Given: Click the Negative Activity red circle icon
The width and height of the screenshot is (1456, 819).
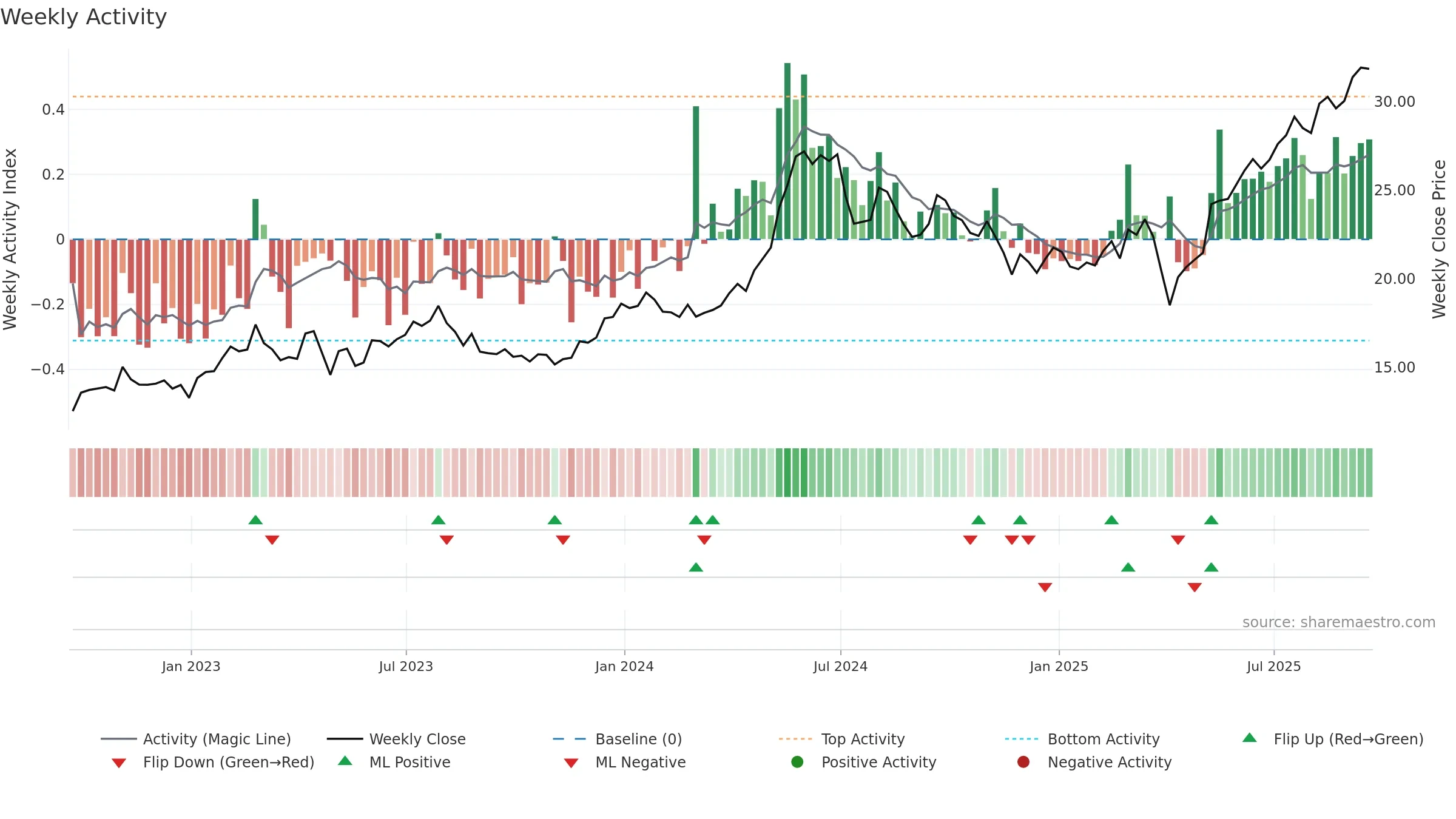Looking at the screenshot, I should pyautogui.click(x=1023, y=762).
